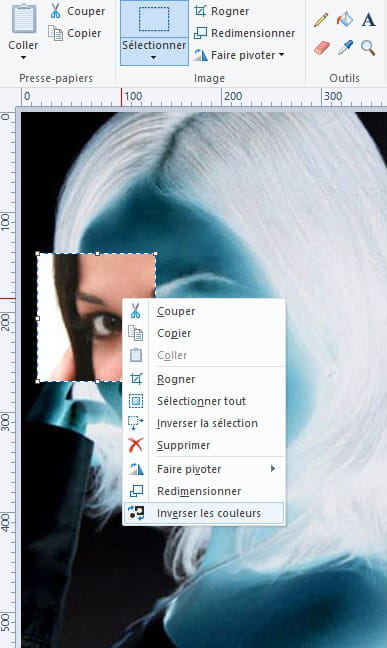
Task: Click Copier in the ribbon
Action: point(75,33)
